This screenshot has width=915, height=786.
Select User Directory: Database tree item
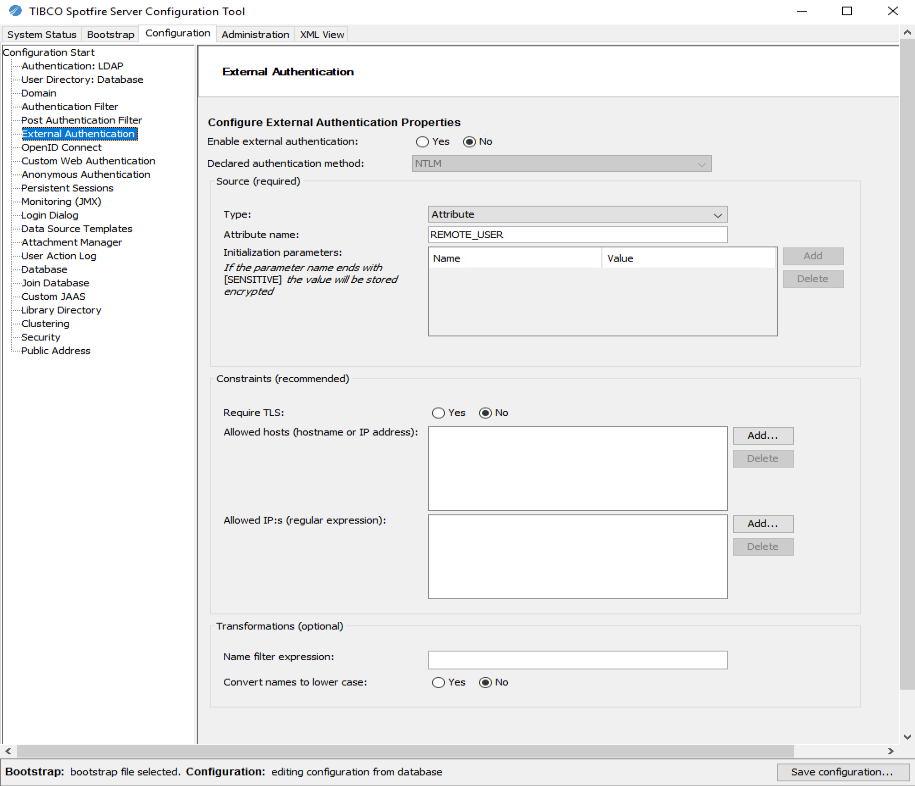pyautogui.click(x=82, y=80)
